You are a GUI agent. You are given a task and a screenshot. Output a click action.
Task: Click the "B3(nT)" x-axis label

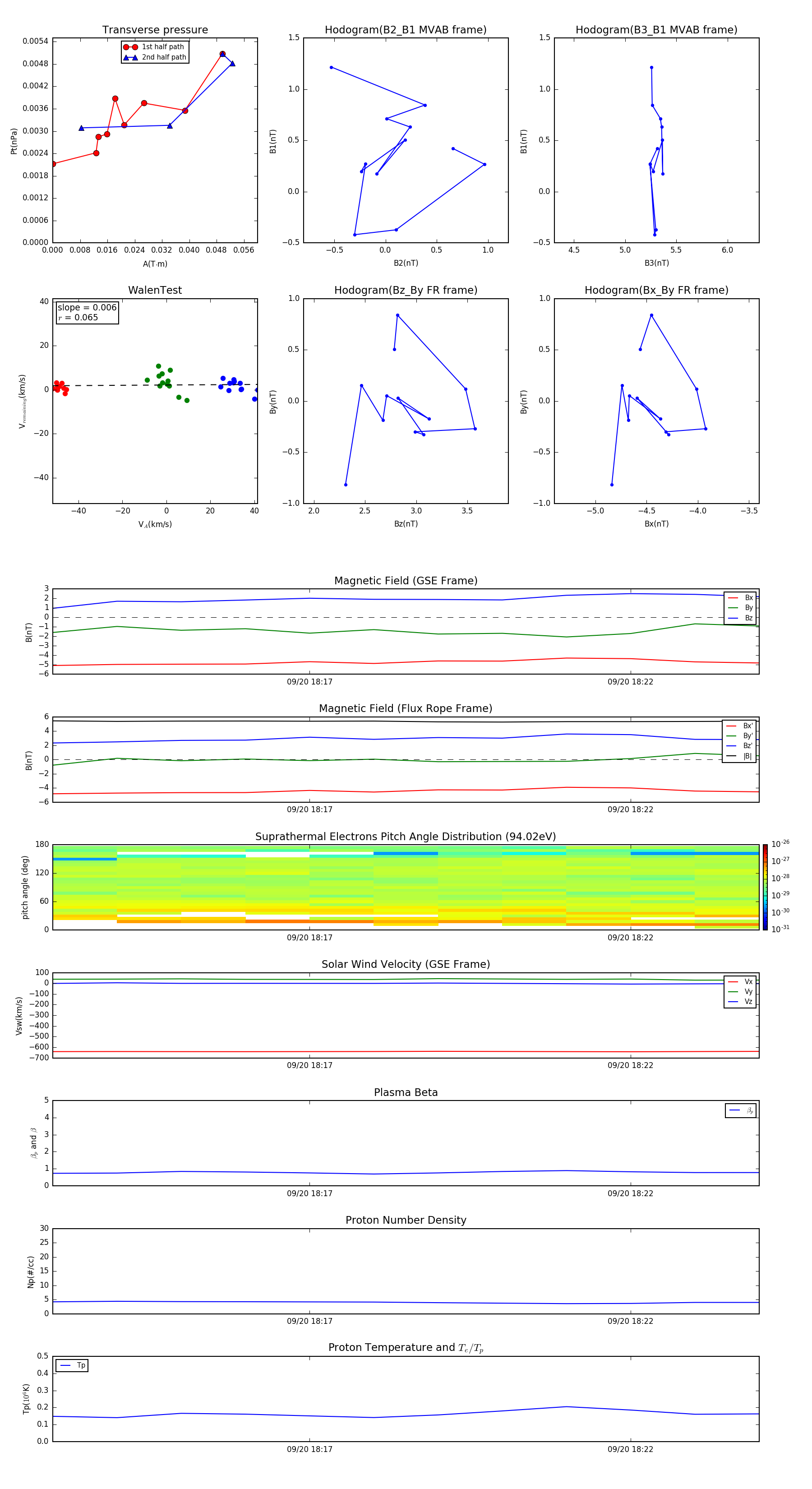pyautogui.click(x=656, y=263)
